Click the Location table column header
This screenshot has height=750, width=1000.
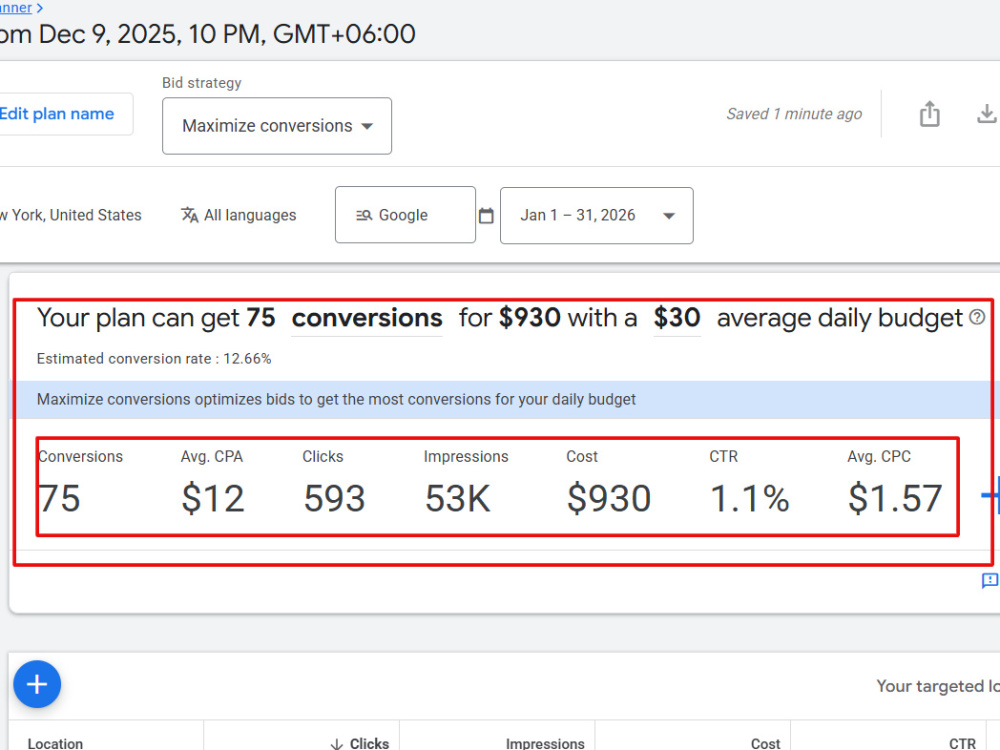click(55, 743)
